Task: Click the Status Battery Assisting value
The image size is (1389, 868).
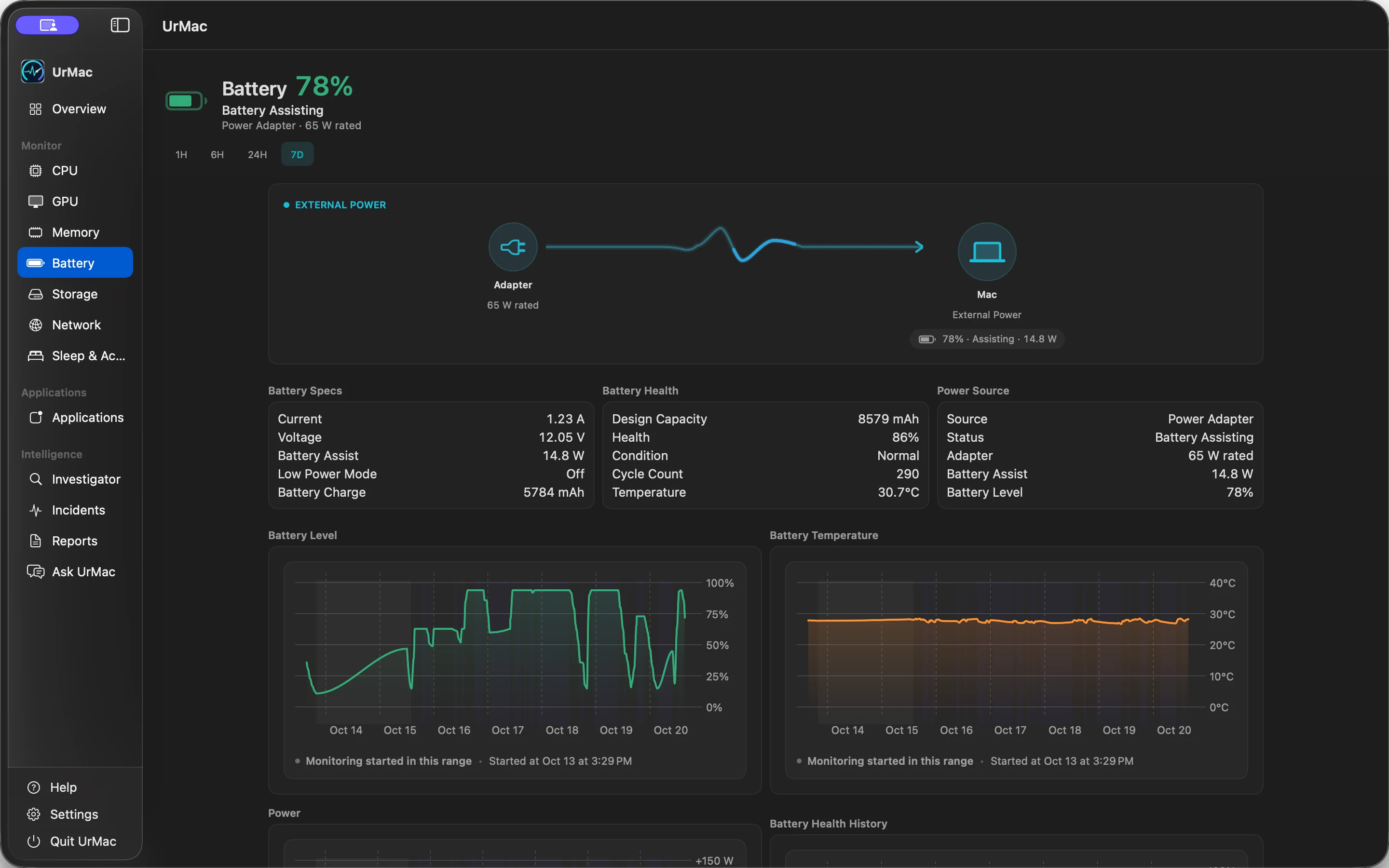Action: pyautogui.click(x=1204, y=437)
